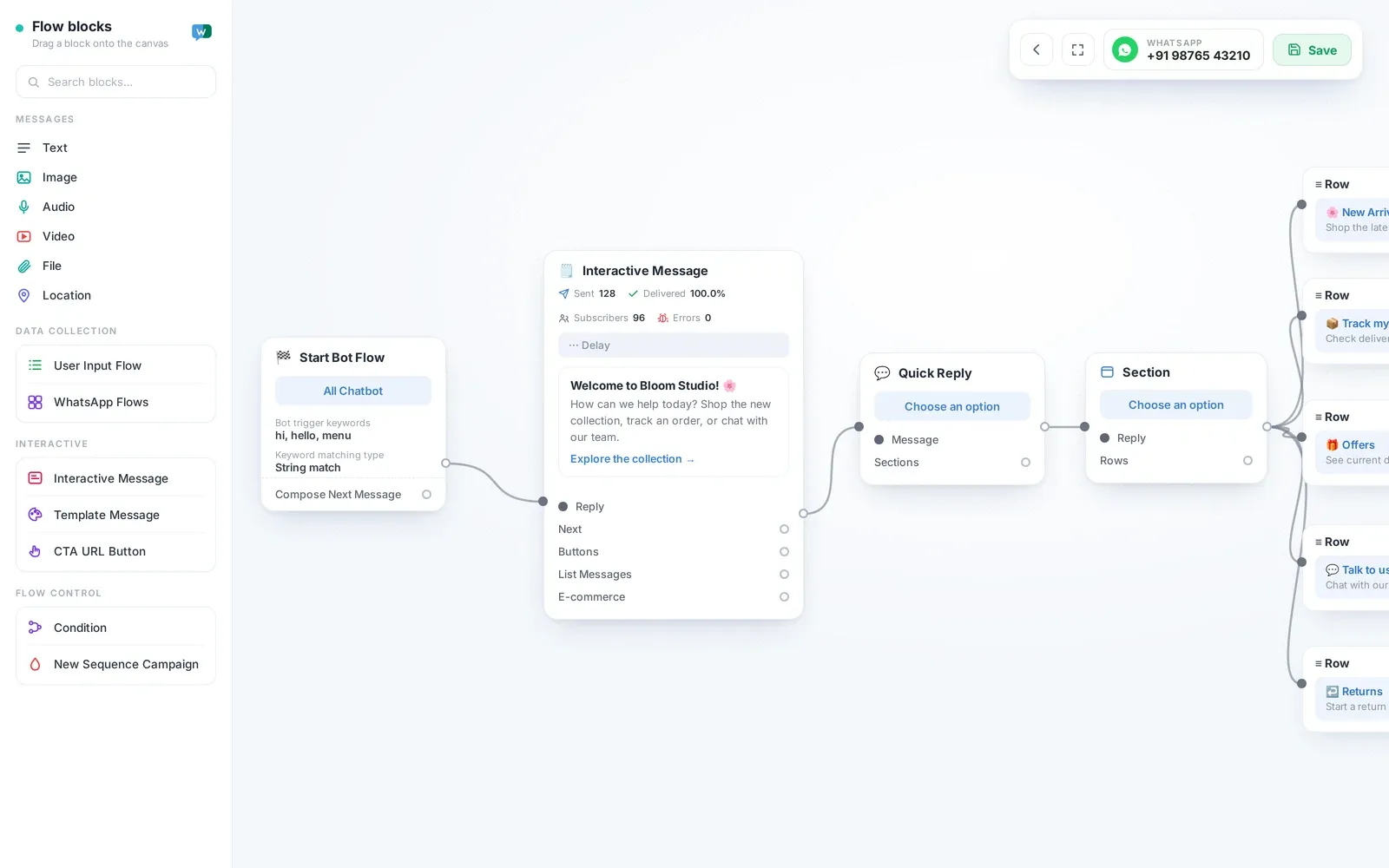Click the Start Bot Flow node title
This screenshot has height=868, width=1389.
[x=342, y=358]
